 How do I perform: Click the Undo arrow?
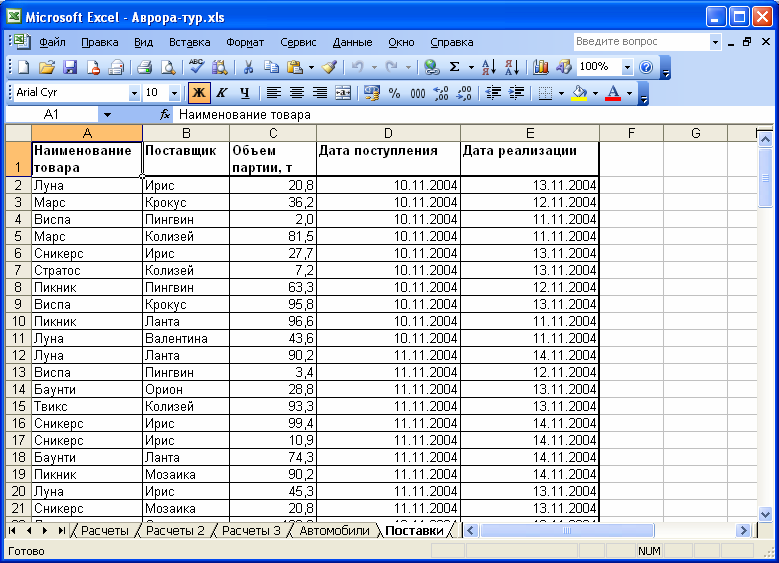pyautogui.click(x=357, y=67)
